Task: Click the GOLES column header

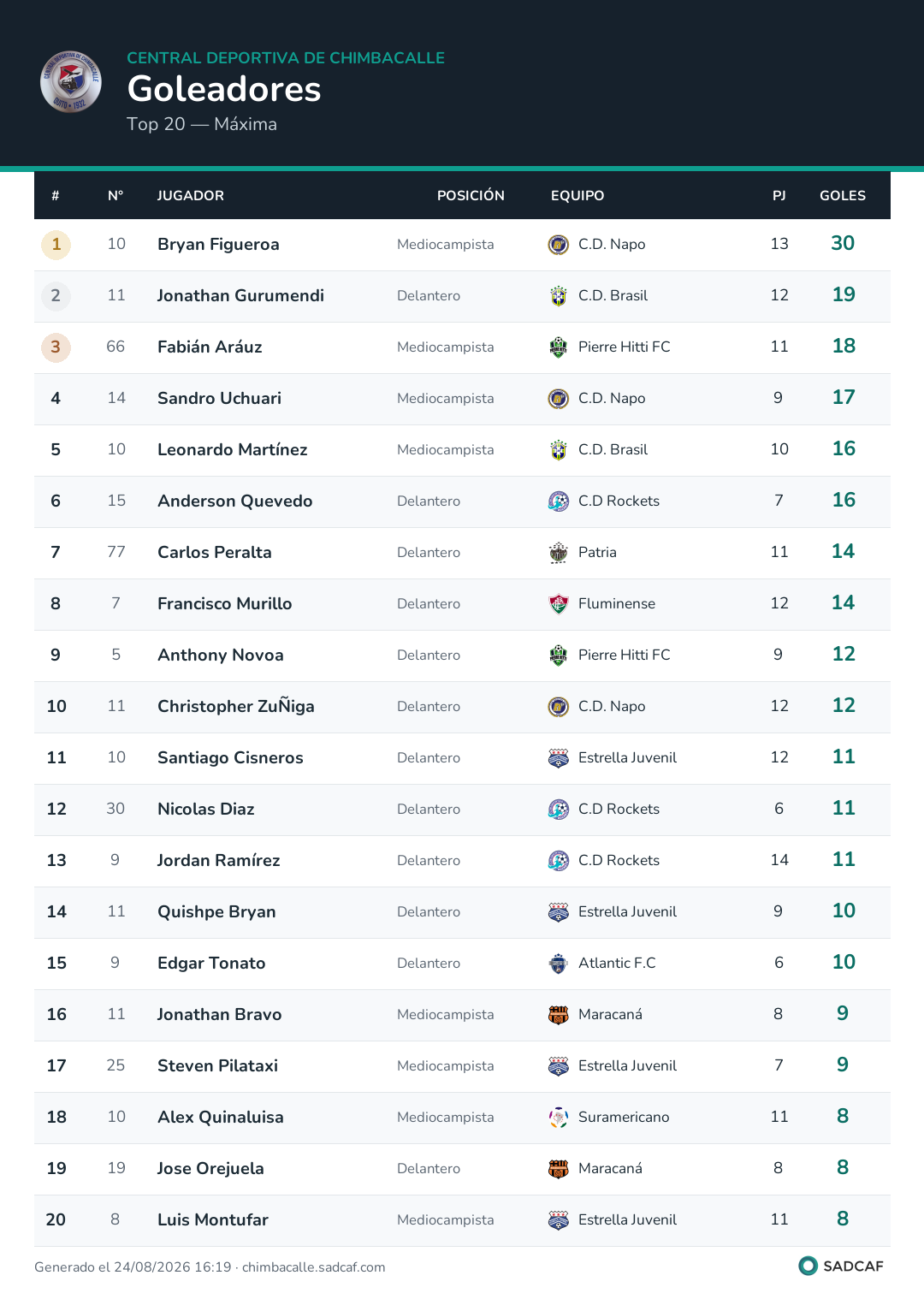Action: pyautogui.click(x=843, y=196)
